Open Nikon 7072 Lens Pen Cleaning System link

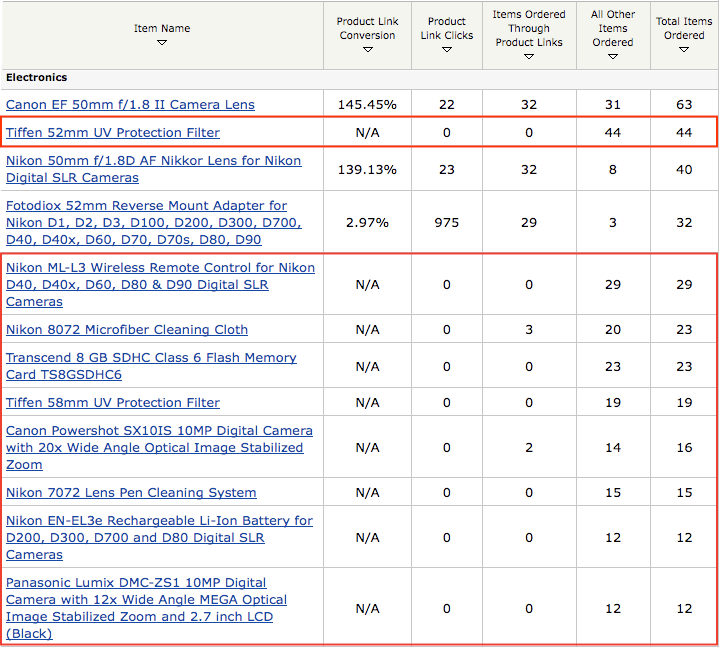(131, 493)
